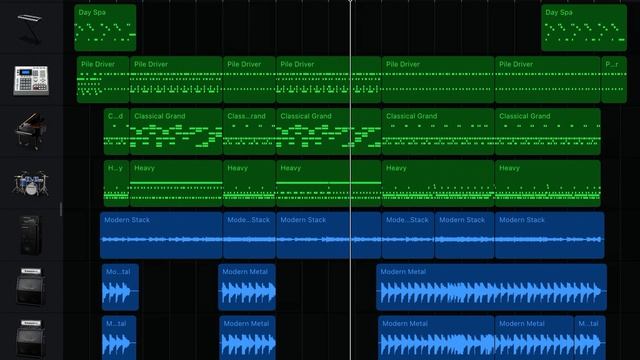Screen dimensions: 640x360
Task: Select the second Modern Metal region in the bottom track
Action: [x=247, y=338]
